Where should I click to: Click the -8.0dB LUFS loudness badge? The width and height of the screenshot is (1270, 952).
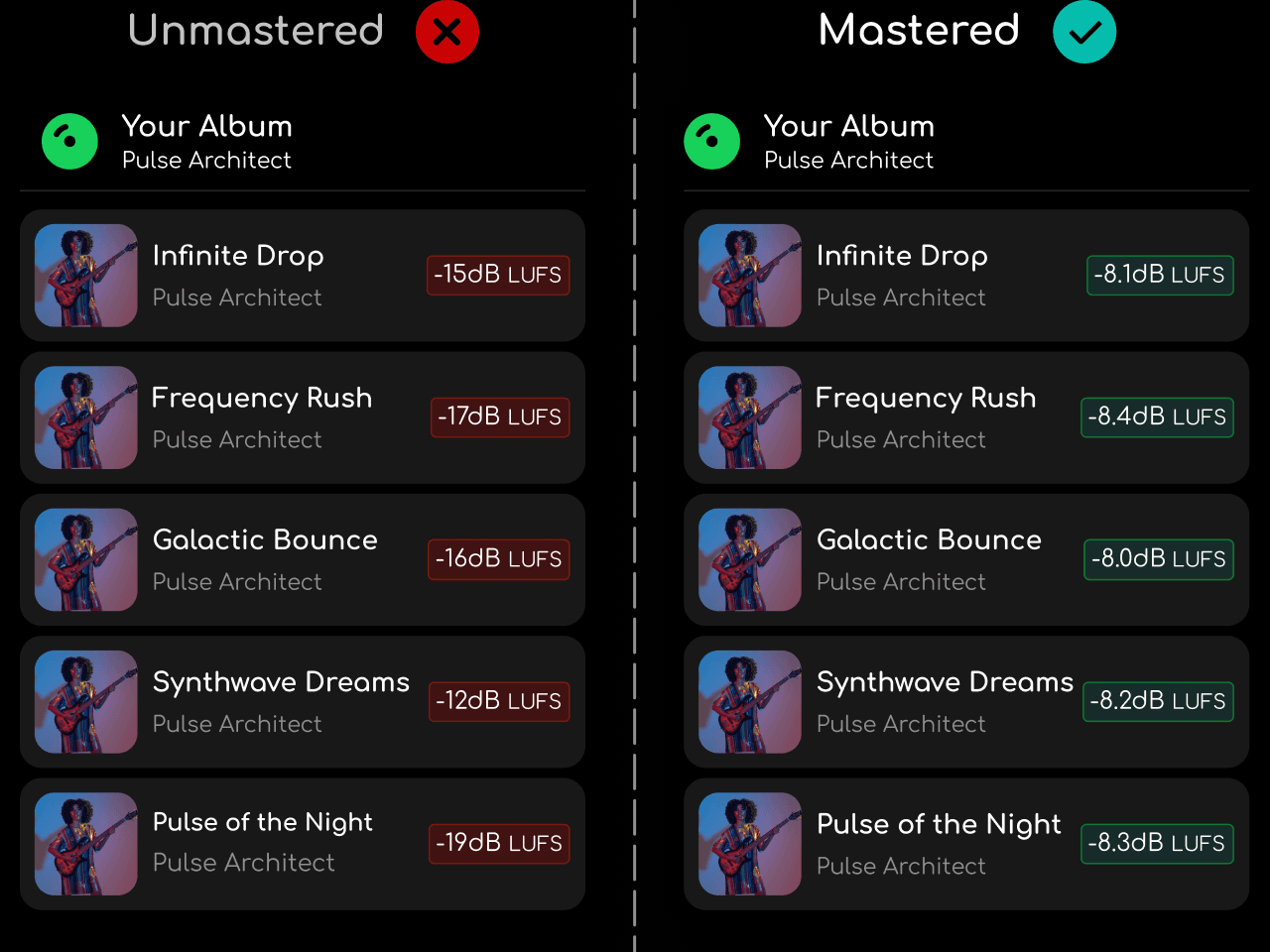1159,558
